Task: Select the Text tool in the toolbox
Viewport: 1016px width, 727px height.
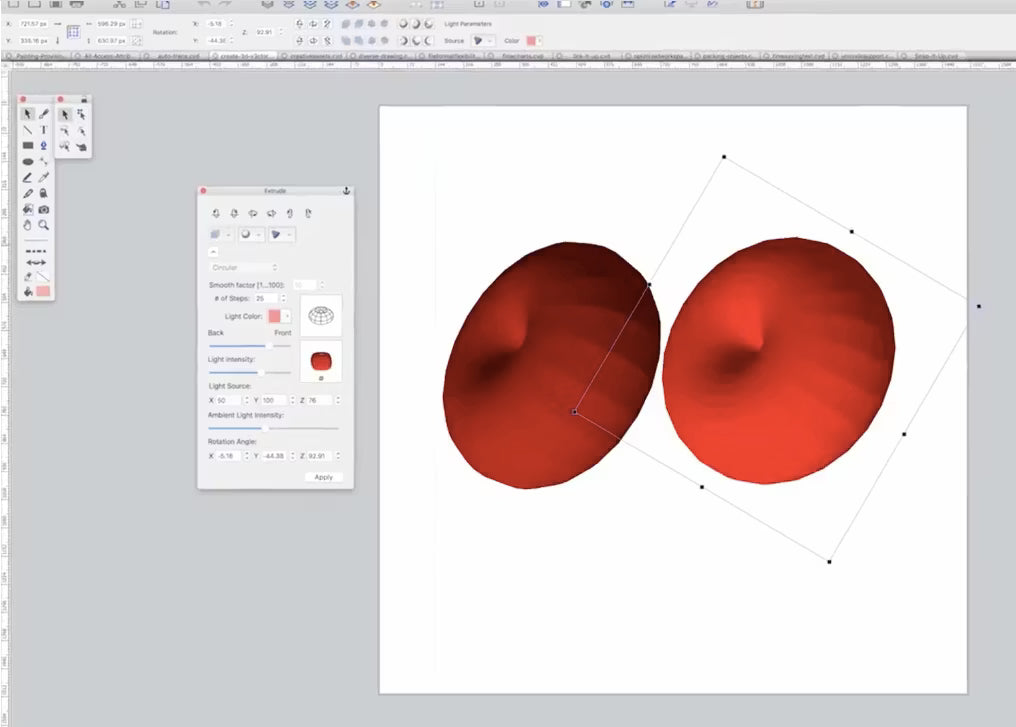Action: pos(43,129)
